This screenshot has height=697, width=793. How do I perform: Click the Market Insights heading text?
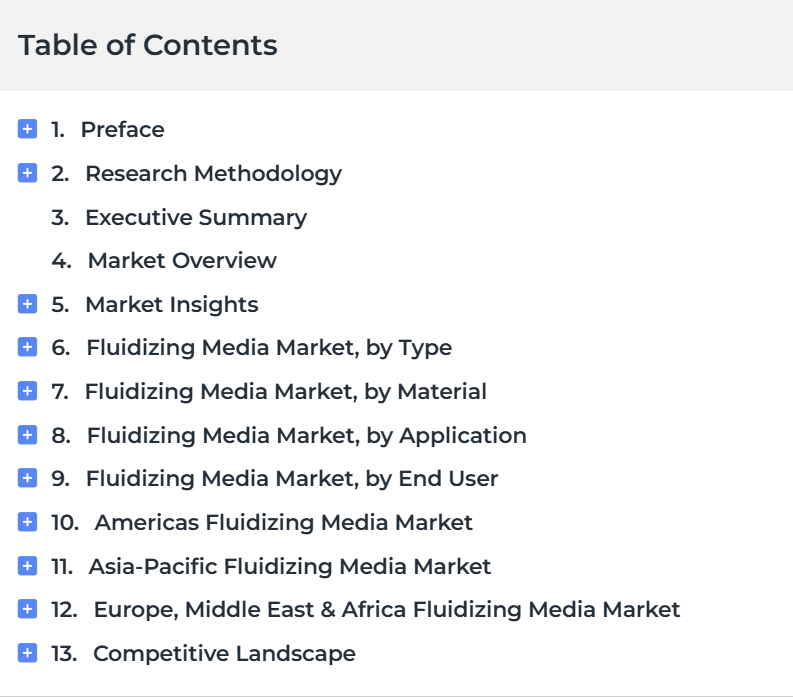(172, 305)
